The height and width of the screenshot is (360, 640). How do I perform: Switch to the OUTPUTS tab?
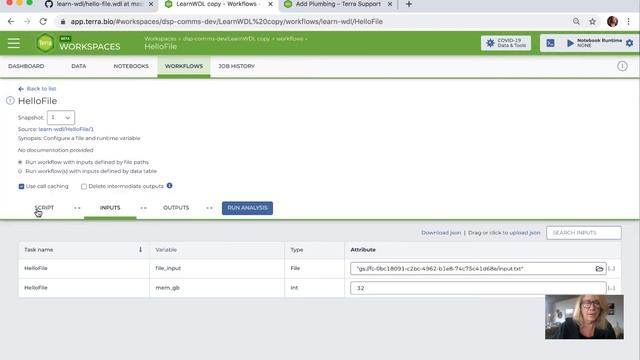point(176,208)
